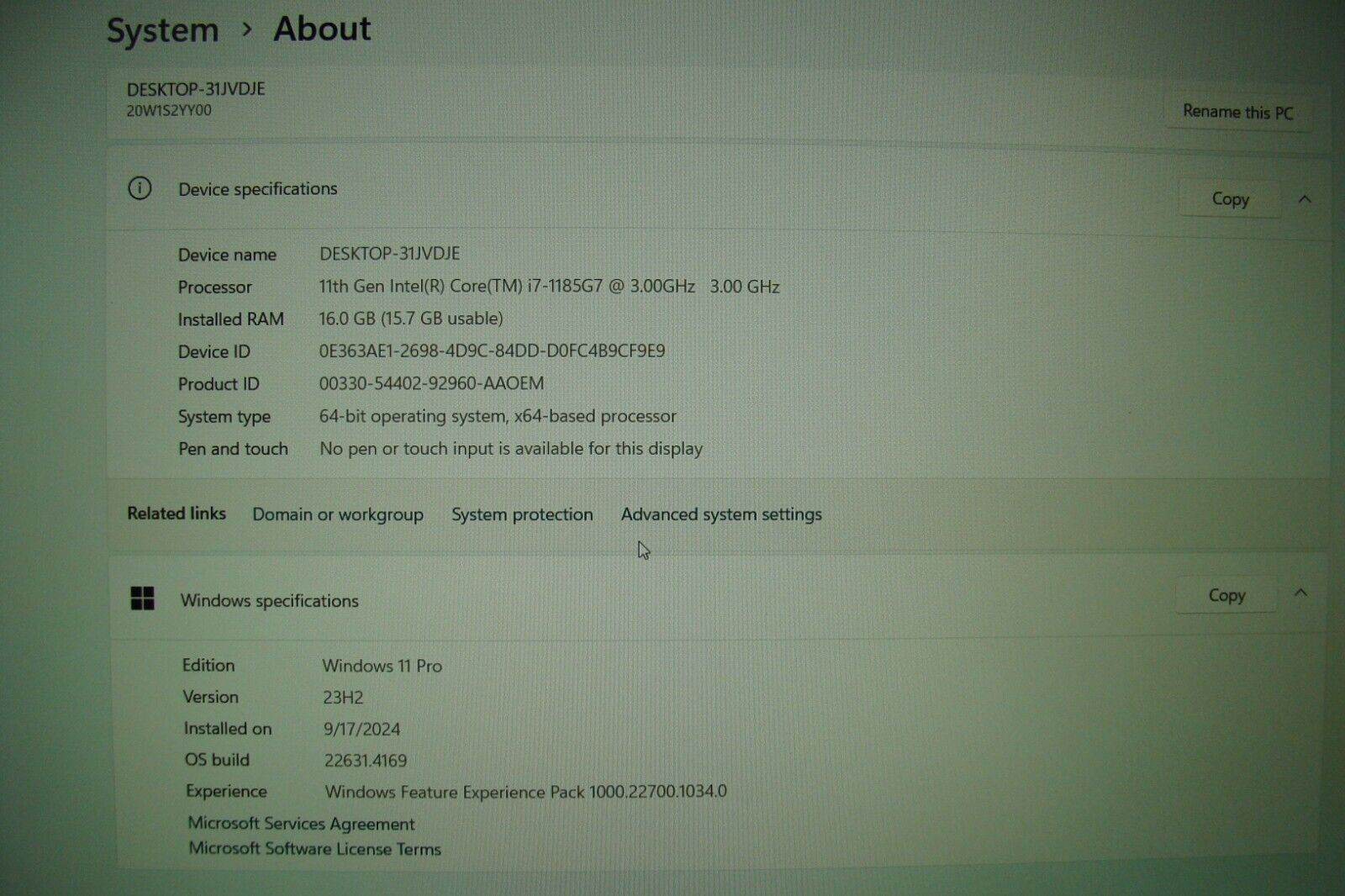The image size is (1345, 896).
Task: Collapse the Device specifications section
Action: [1305, 199]
